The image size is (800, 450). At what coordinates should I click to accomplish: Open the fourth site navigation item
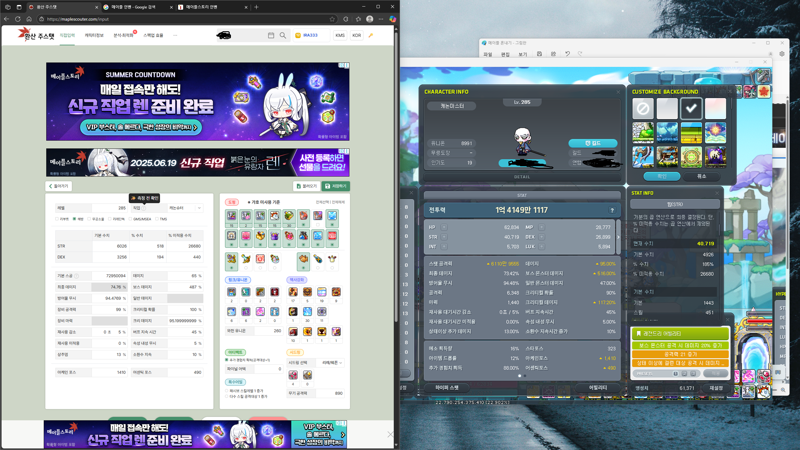coord(153,35)
